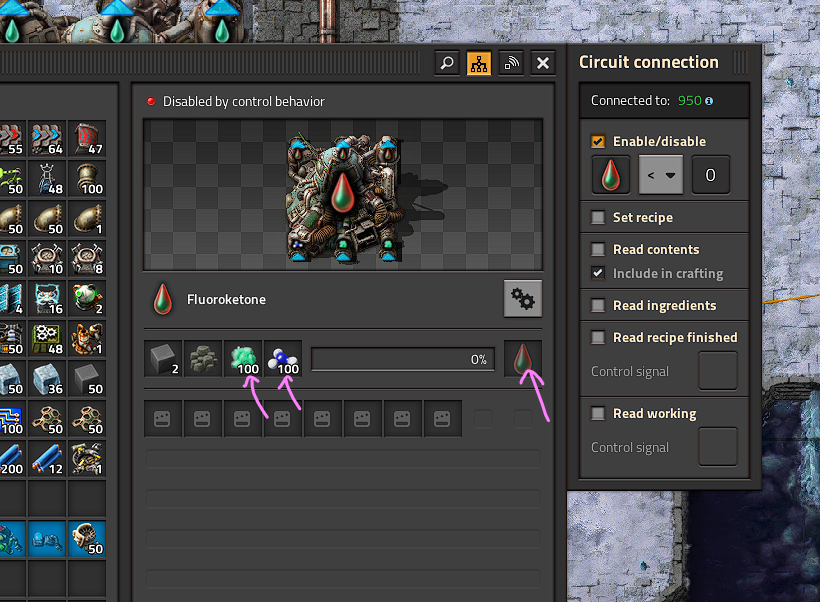Click the 0% crafting progress bar
The image size is (820, 602).
[x=403, y=359]
